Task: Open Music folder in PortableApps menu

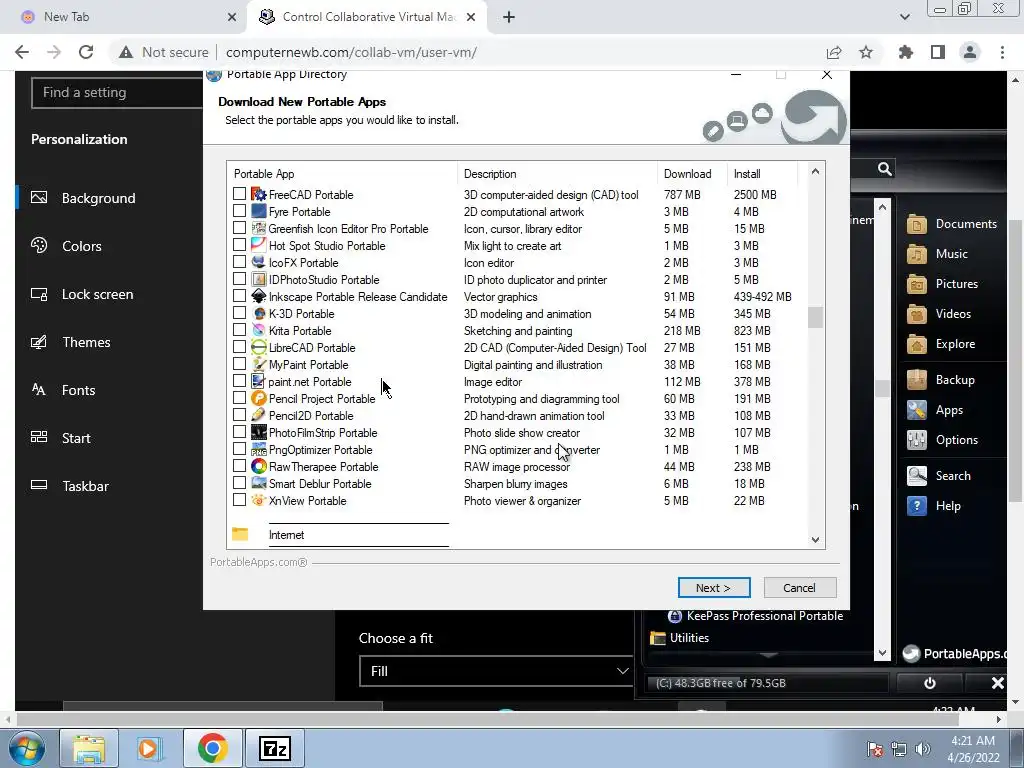Action: point(938,253)
